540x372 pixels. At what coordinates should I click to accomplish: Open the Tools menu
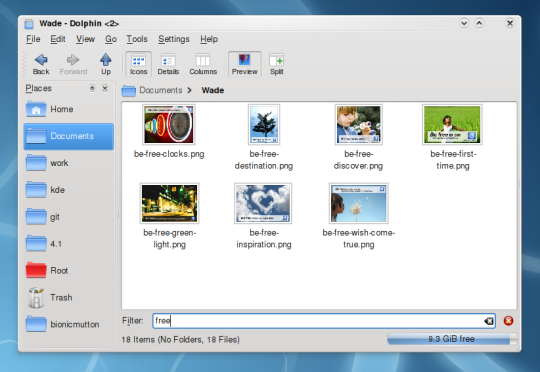[x=137, y=39]
